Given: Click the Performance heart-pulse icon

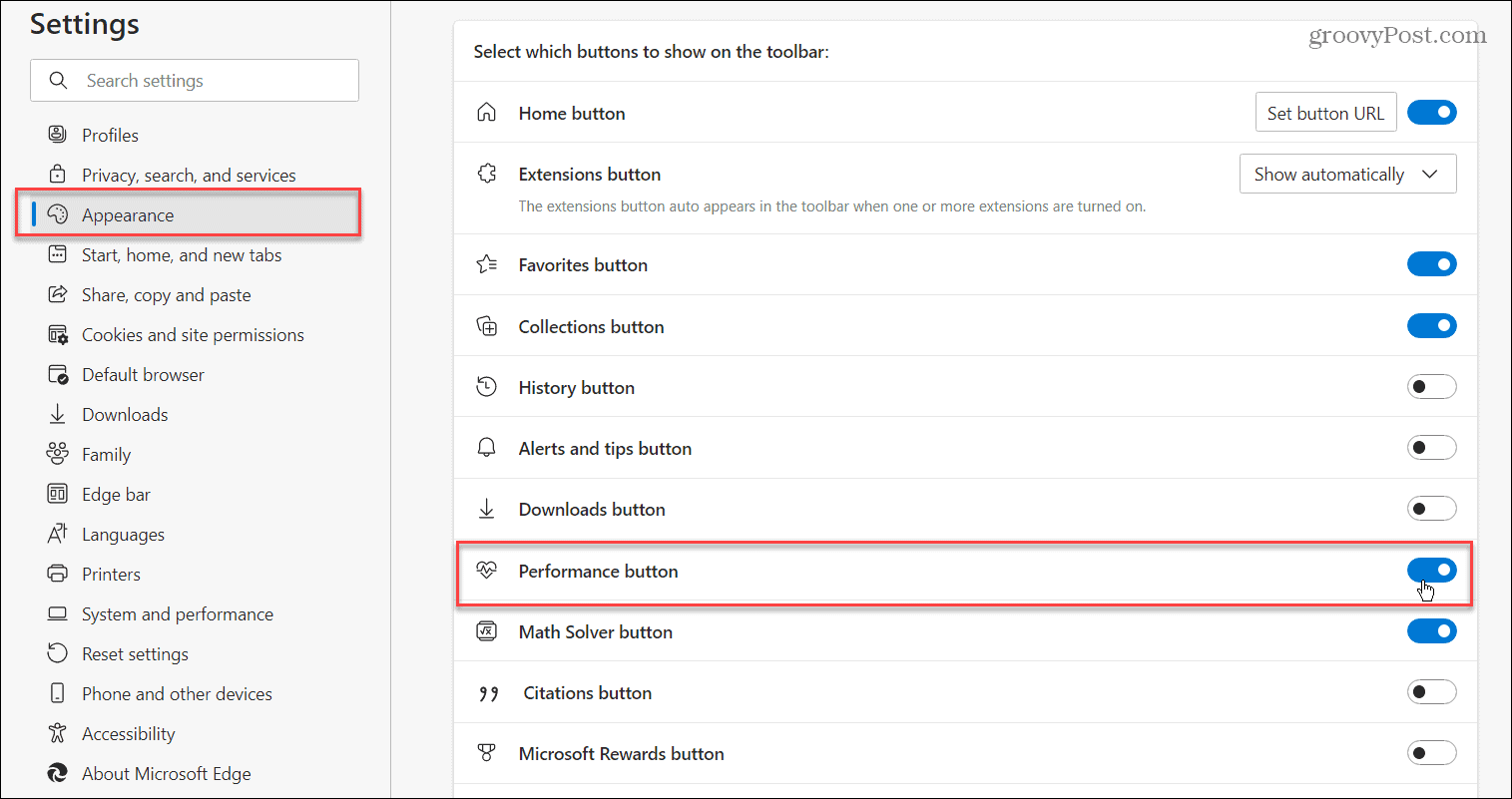Looking at the screenshot, I should pyautogui.click(x=486, y=570).
